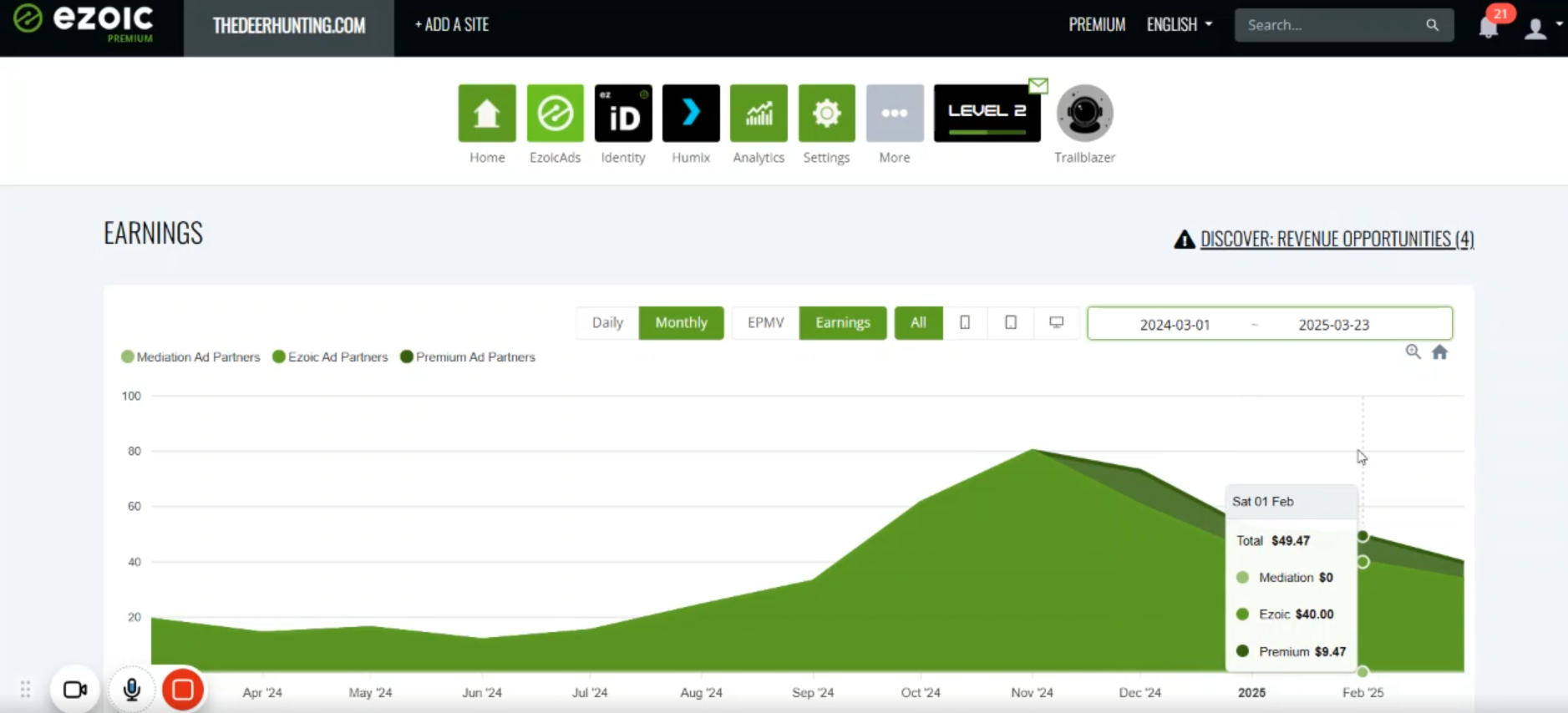Open the More options icon
The image size is (1568, 713).
point(895,113)
